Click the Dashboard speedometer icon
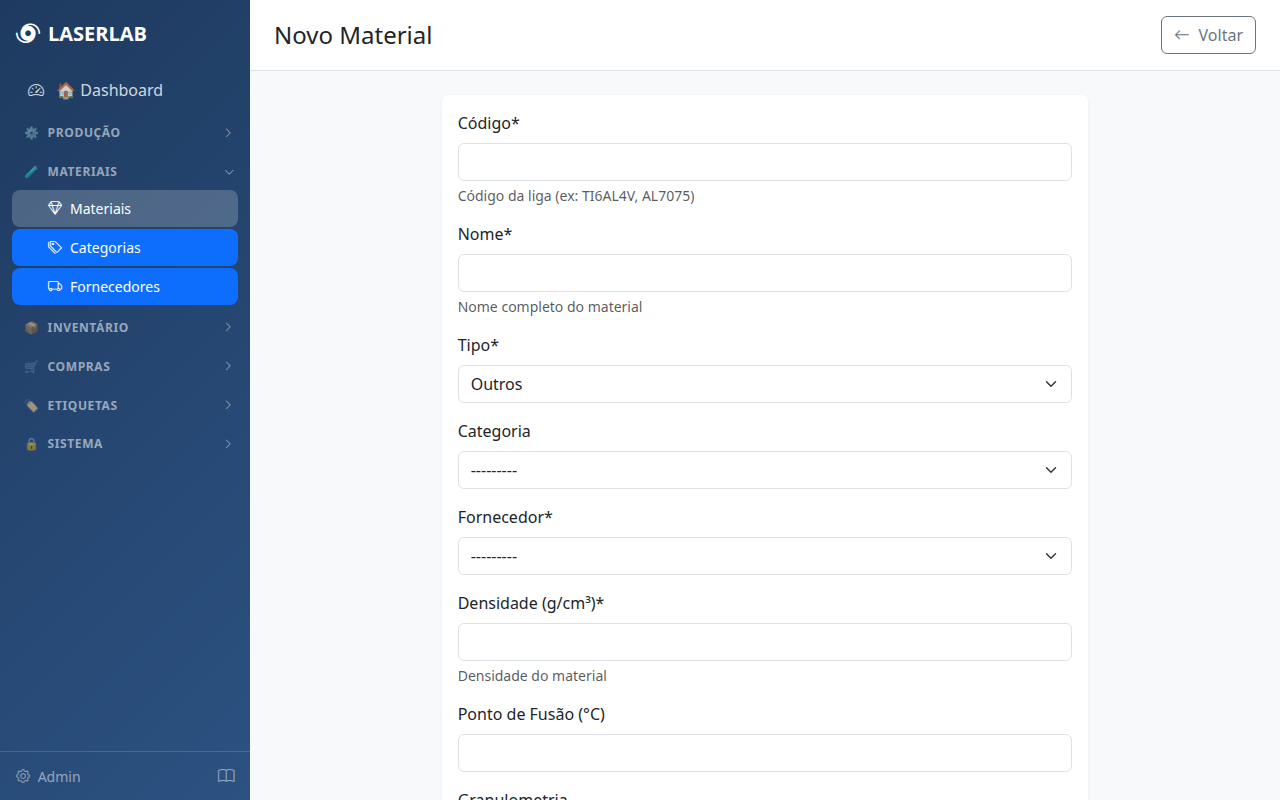This screenshot has height=800, width=1280. 36,90
